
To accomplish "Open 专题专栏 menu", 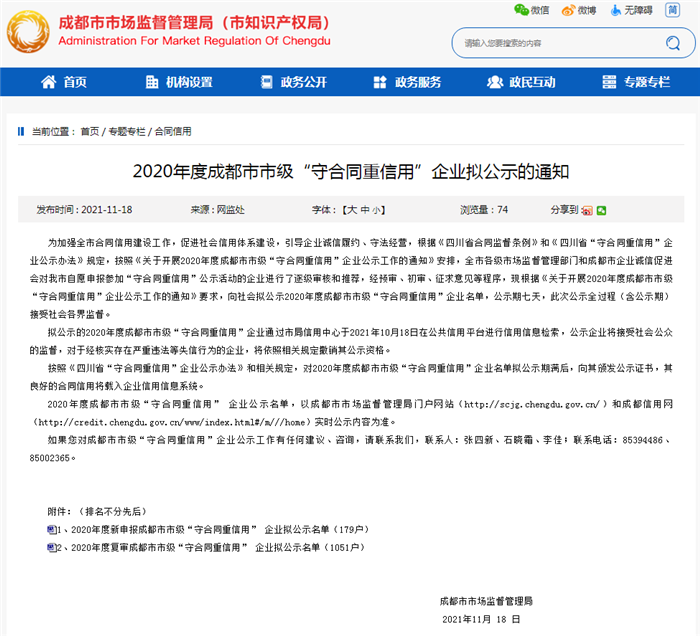I will [636, 82].
